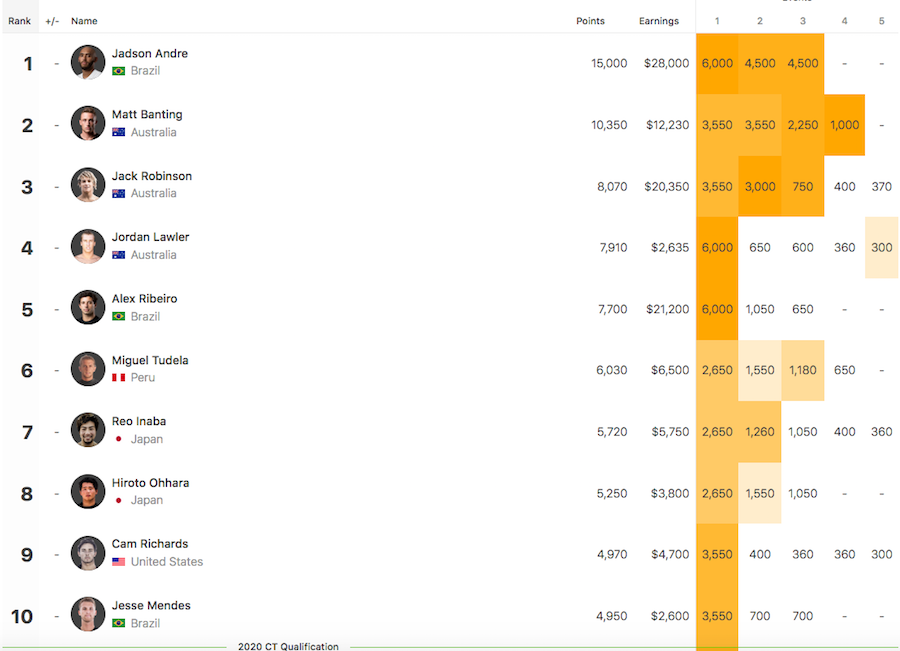Open the Jesse Mendes name link

[151, 605]
